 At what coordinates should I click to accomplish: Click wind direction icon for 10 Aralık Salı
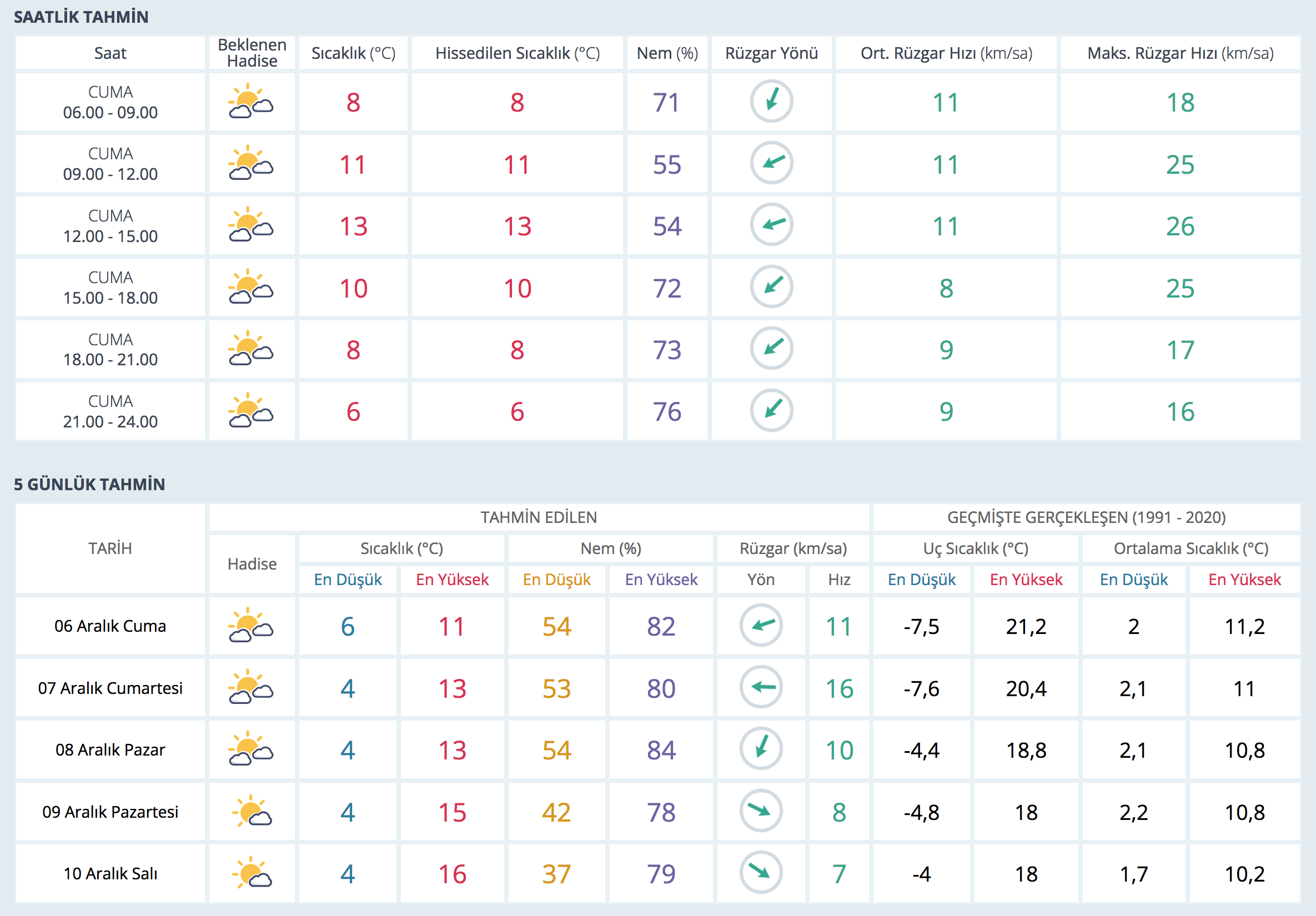coord(761,873)
